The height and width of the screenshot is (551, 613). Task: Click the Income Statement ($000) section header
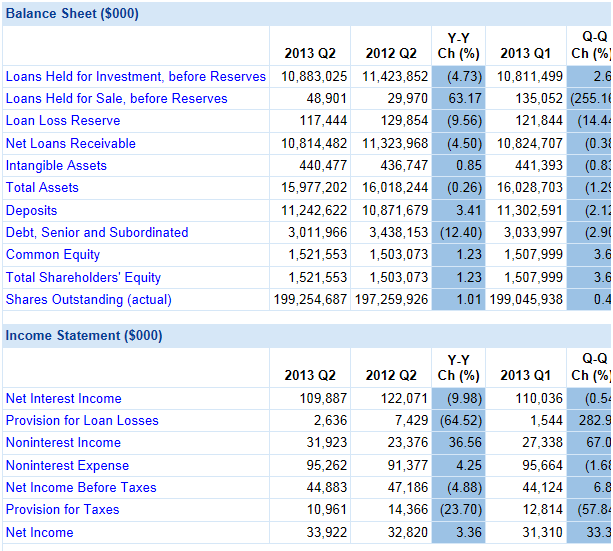[84, 335]
